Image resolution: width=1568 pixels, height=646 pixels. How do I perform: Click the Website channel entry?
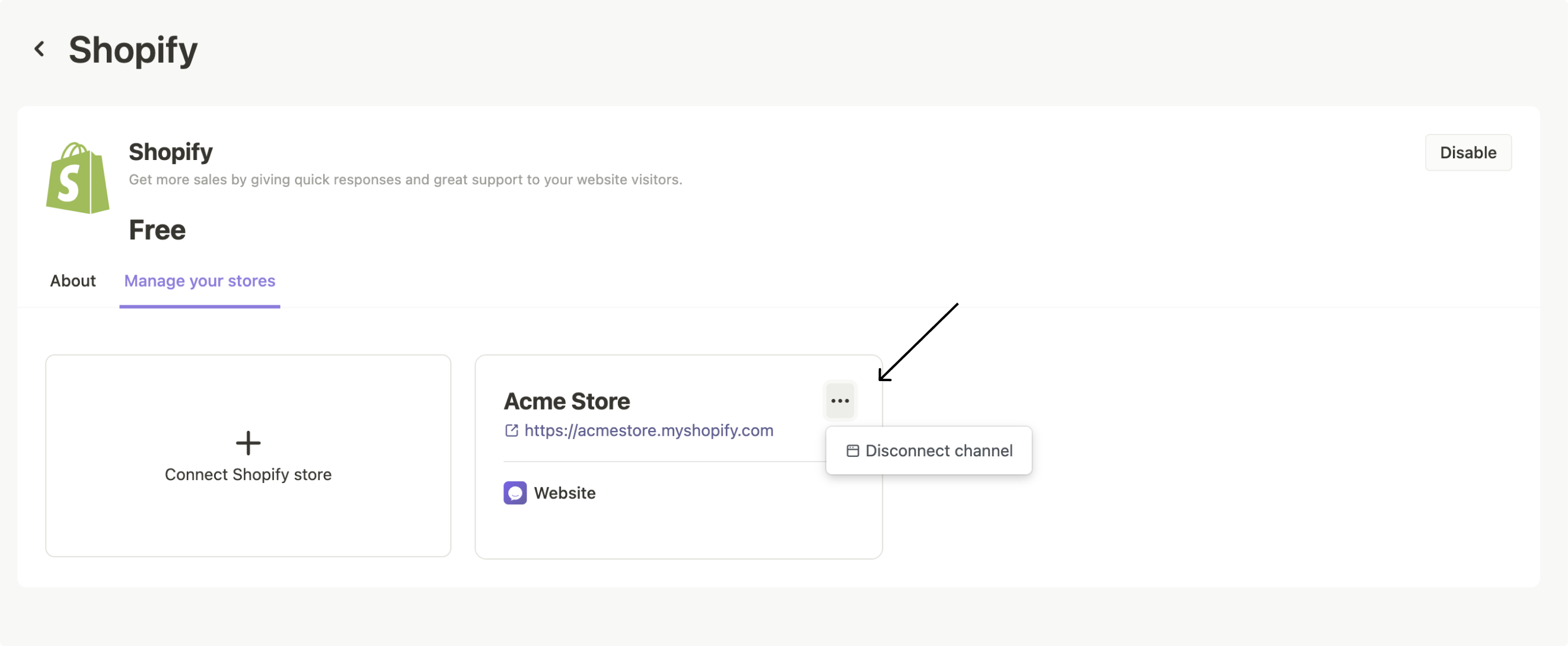pos(564,493)
